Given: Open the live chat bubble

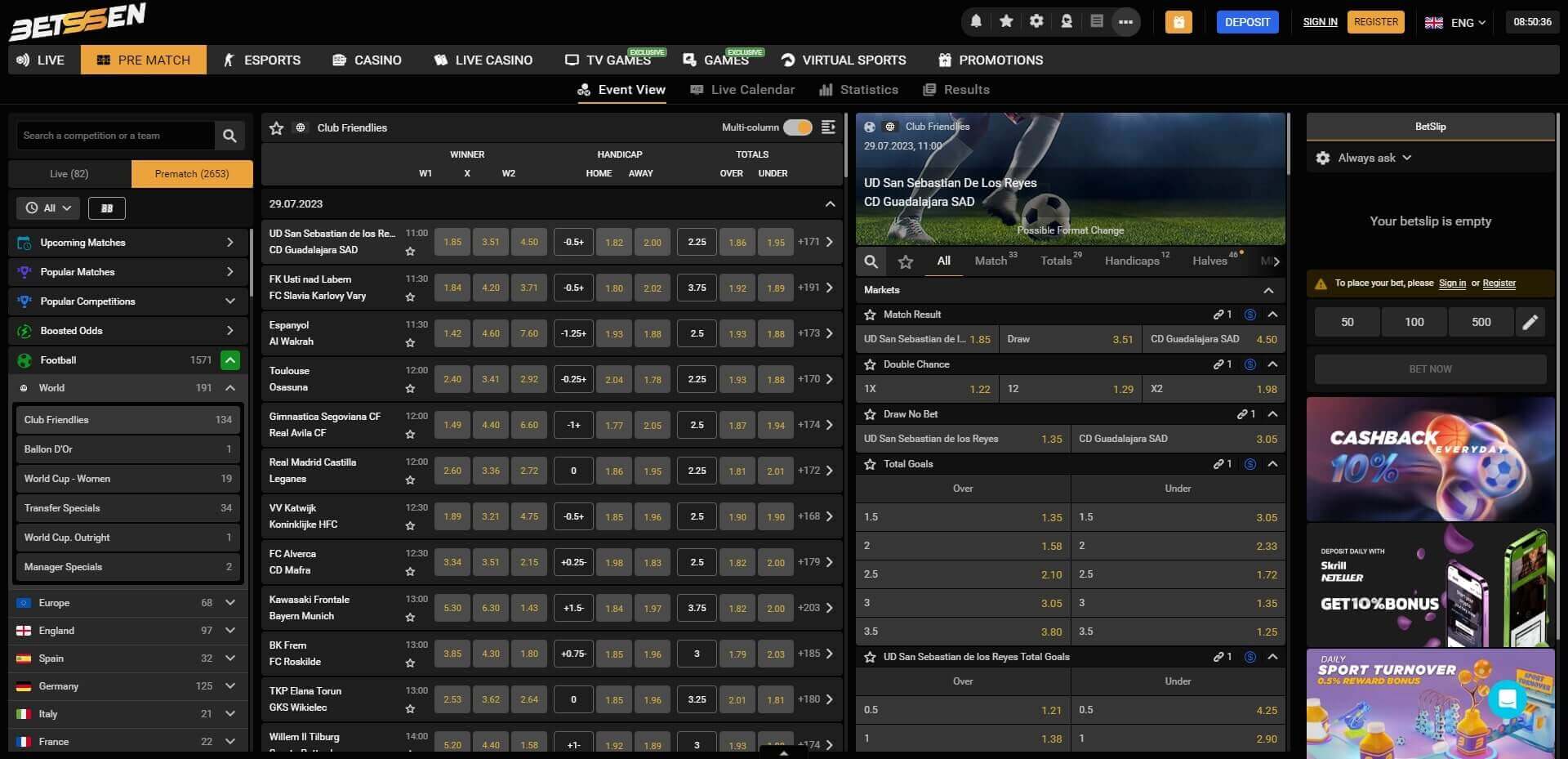Looking at the screenshot, I should (1507, 699).
